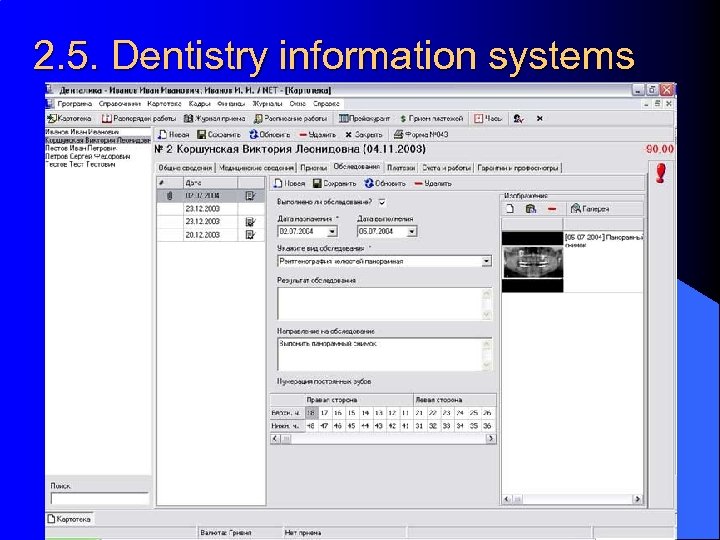Click Сохранить in the examination toolbar
The image size is (720, 540).
pyautogui.click(x=334, y=183)
